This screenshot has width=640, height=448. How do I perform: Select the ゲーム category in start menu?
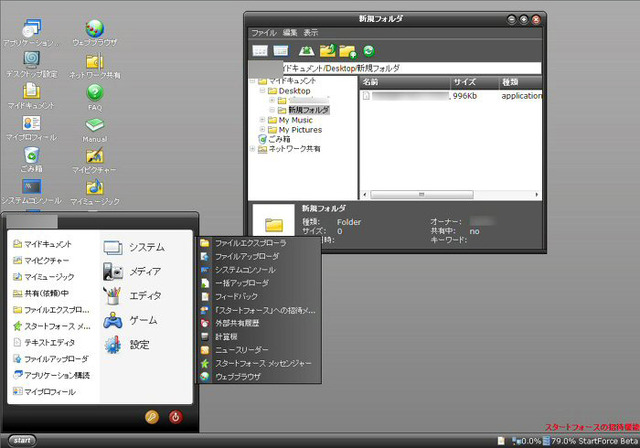click(x=133, y=321)
